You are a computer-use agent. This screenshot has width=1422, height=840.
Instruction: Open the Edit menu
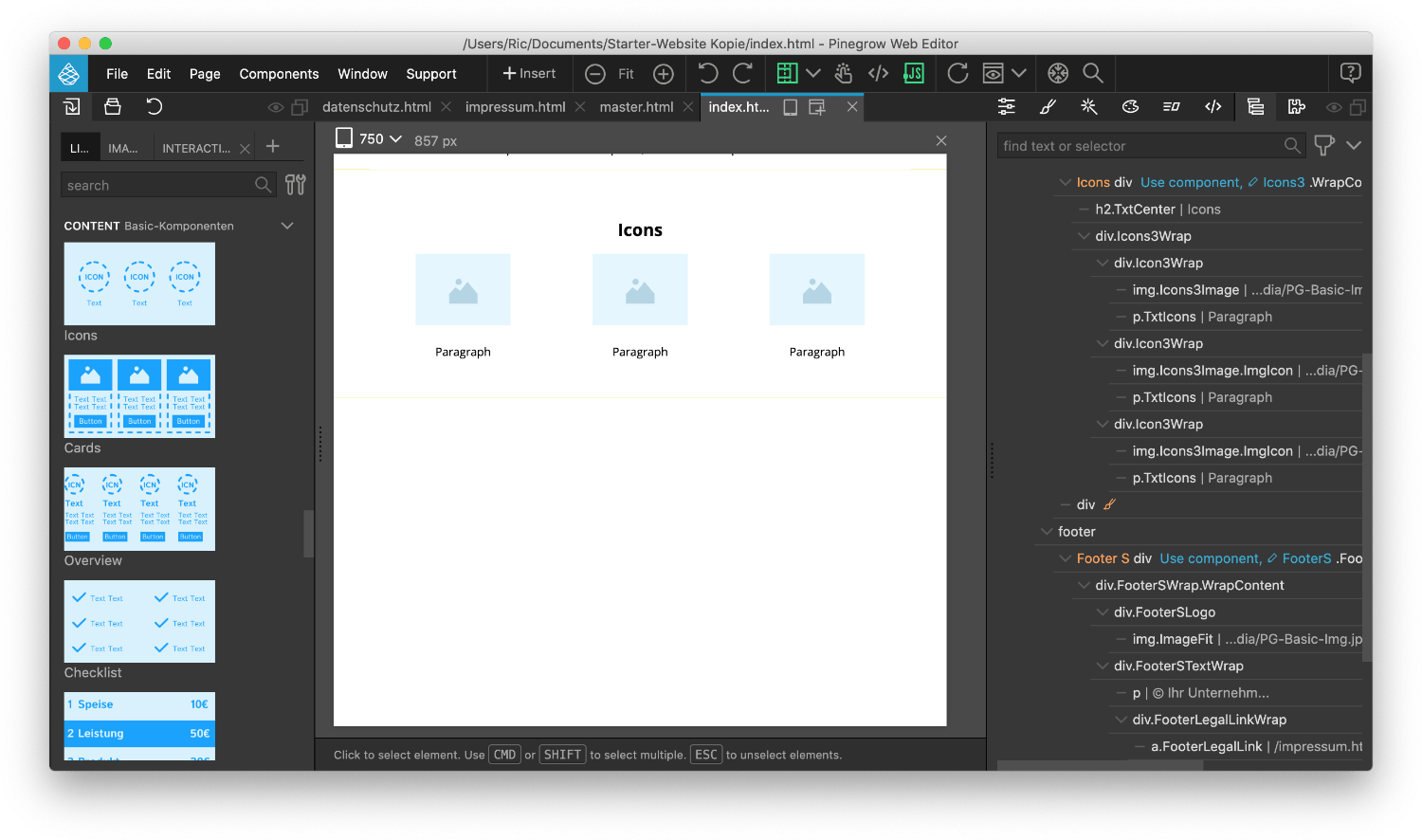click(158, 74)
